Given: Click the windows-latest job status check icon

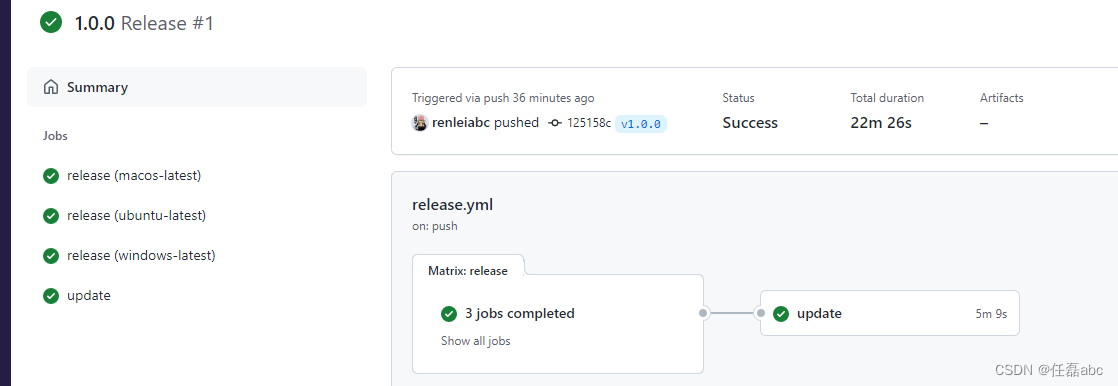Looking at the screenshot, I should pyautogui.click(x=51, y=255).
